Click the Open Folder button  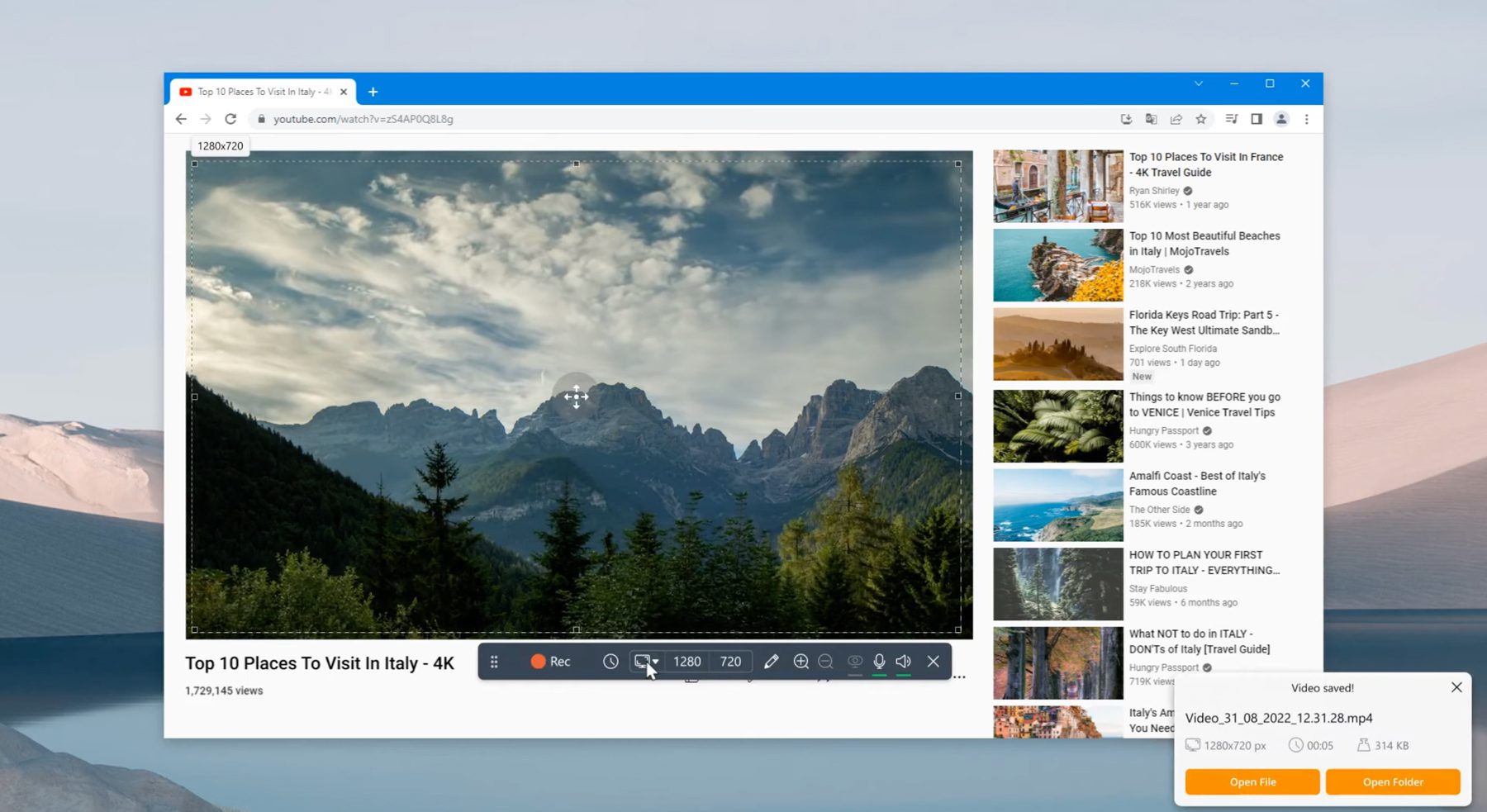pos(1393,781)
